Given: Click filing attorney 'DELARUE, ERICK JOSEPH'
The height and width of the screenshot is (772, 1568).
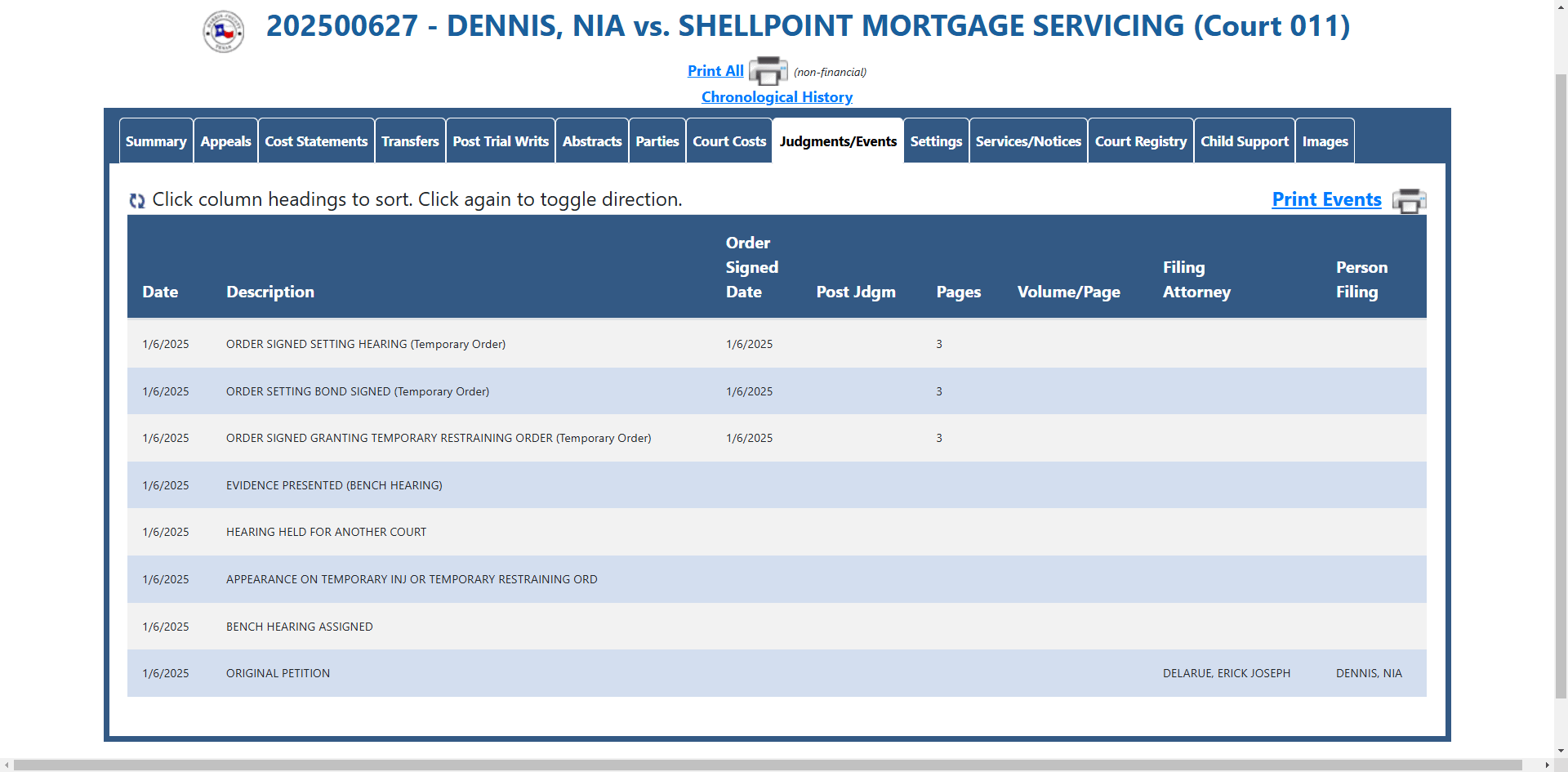Looking at the screenshot, I should pyautogui.click(x=1227, y=673).
